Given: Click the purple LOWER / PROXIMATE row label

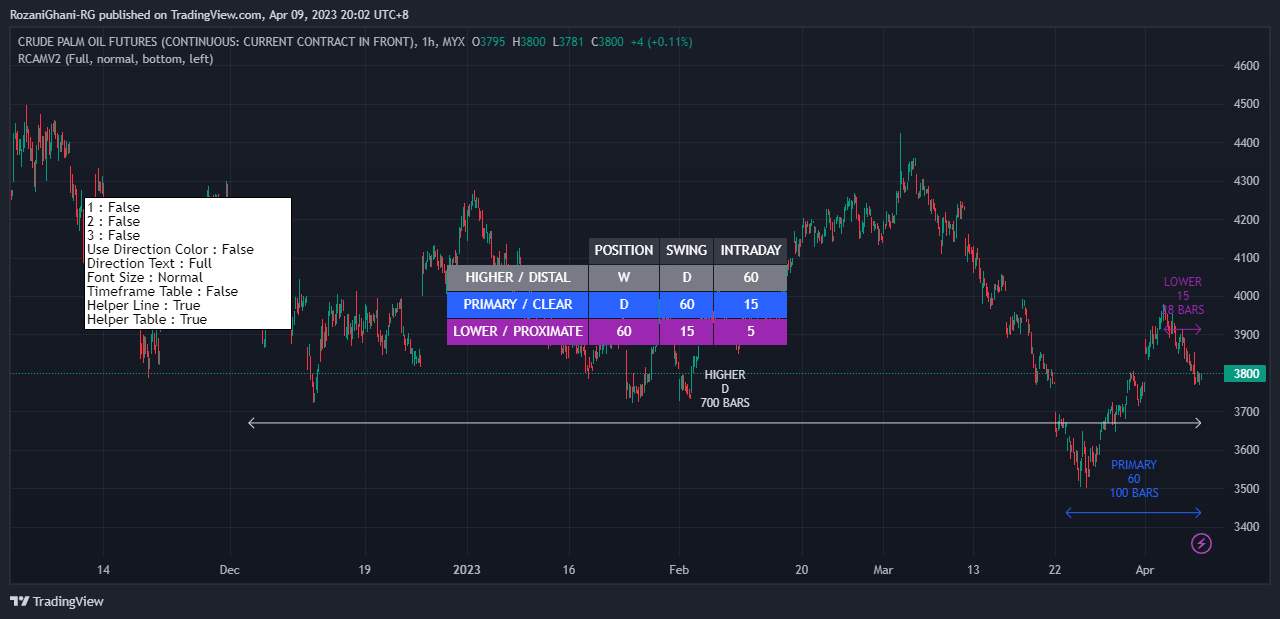Looking at the screenshot, I should [x=518, y=331].
